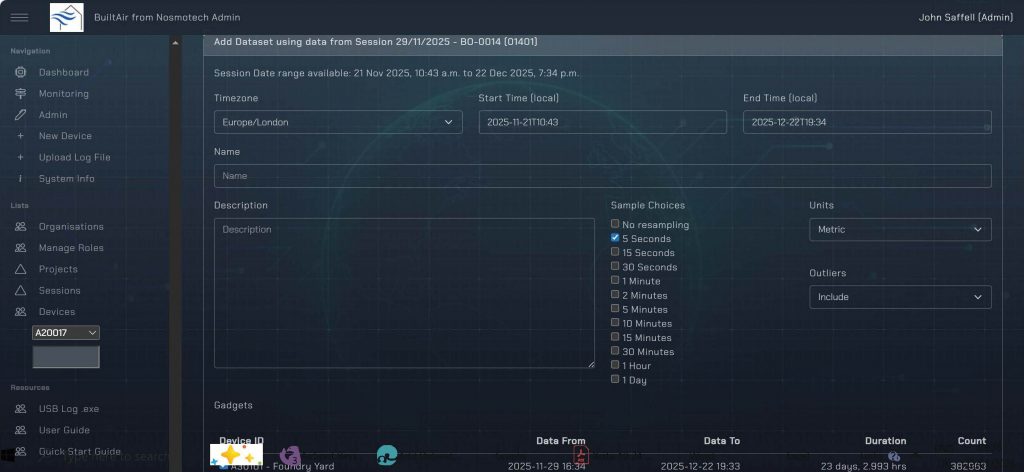
Task: Click the plus icon beside New Device
Action: (x=20, y=136)
